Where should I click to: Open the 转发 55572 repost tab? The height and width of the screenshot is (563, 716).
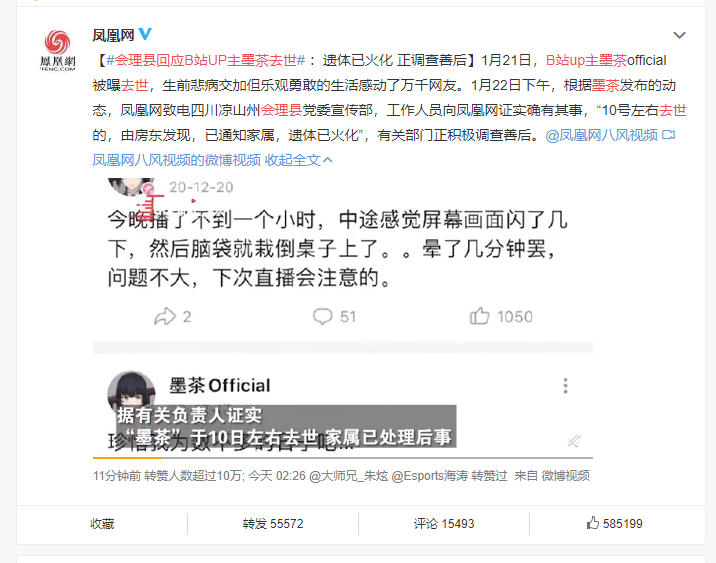pos(273,524)
